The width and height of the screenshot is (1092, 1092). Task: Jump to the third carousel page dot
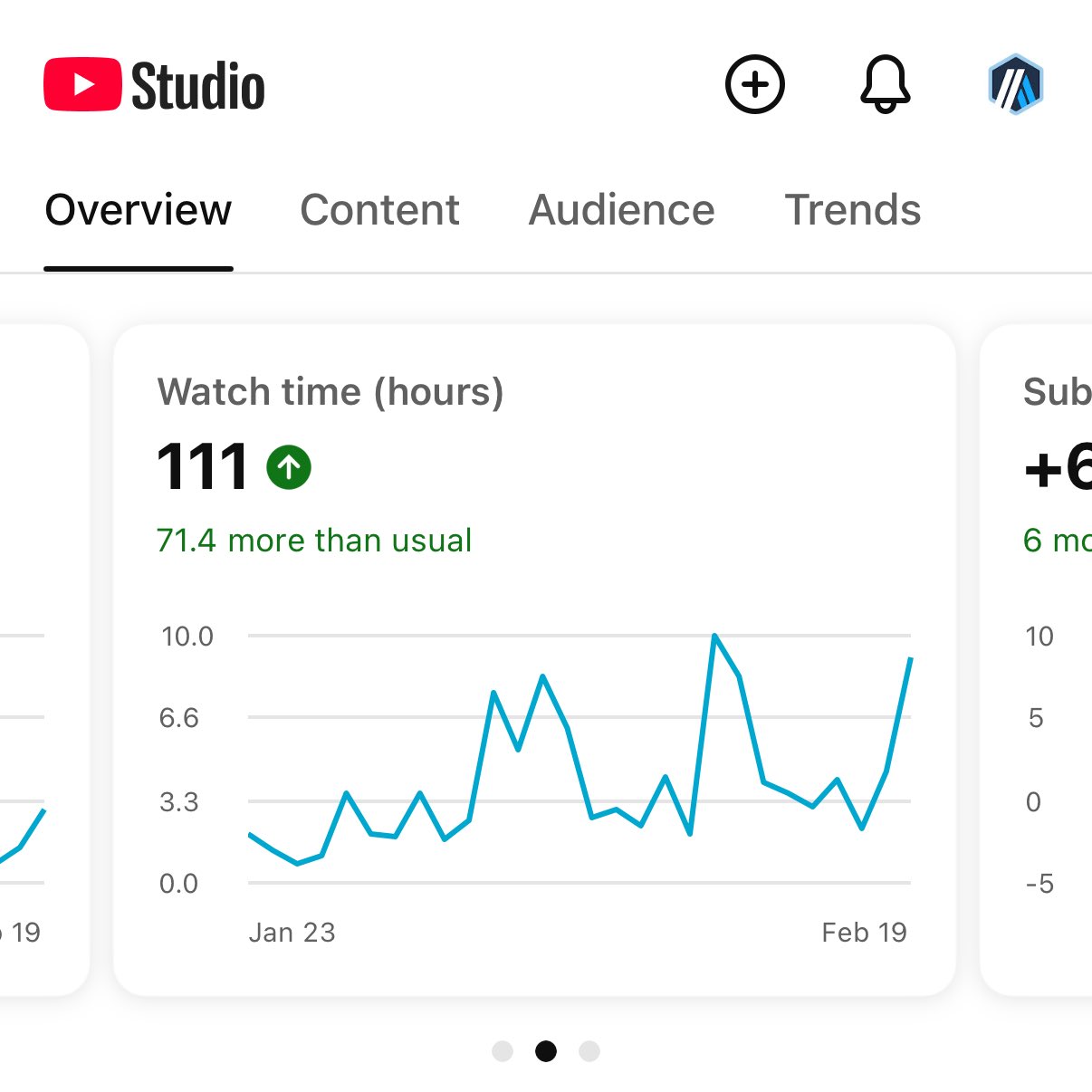click(x=589, y=1050)
